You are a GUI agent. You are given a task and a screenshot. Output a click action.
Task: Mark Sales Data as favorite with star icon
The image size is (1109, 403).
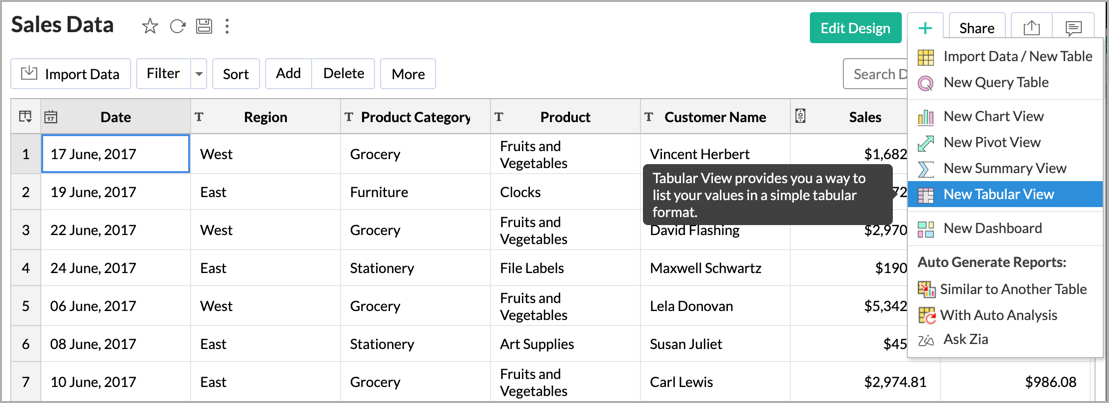tap(150, 27)
